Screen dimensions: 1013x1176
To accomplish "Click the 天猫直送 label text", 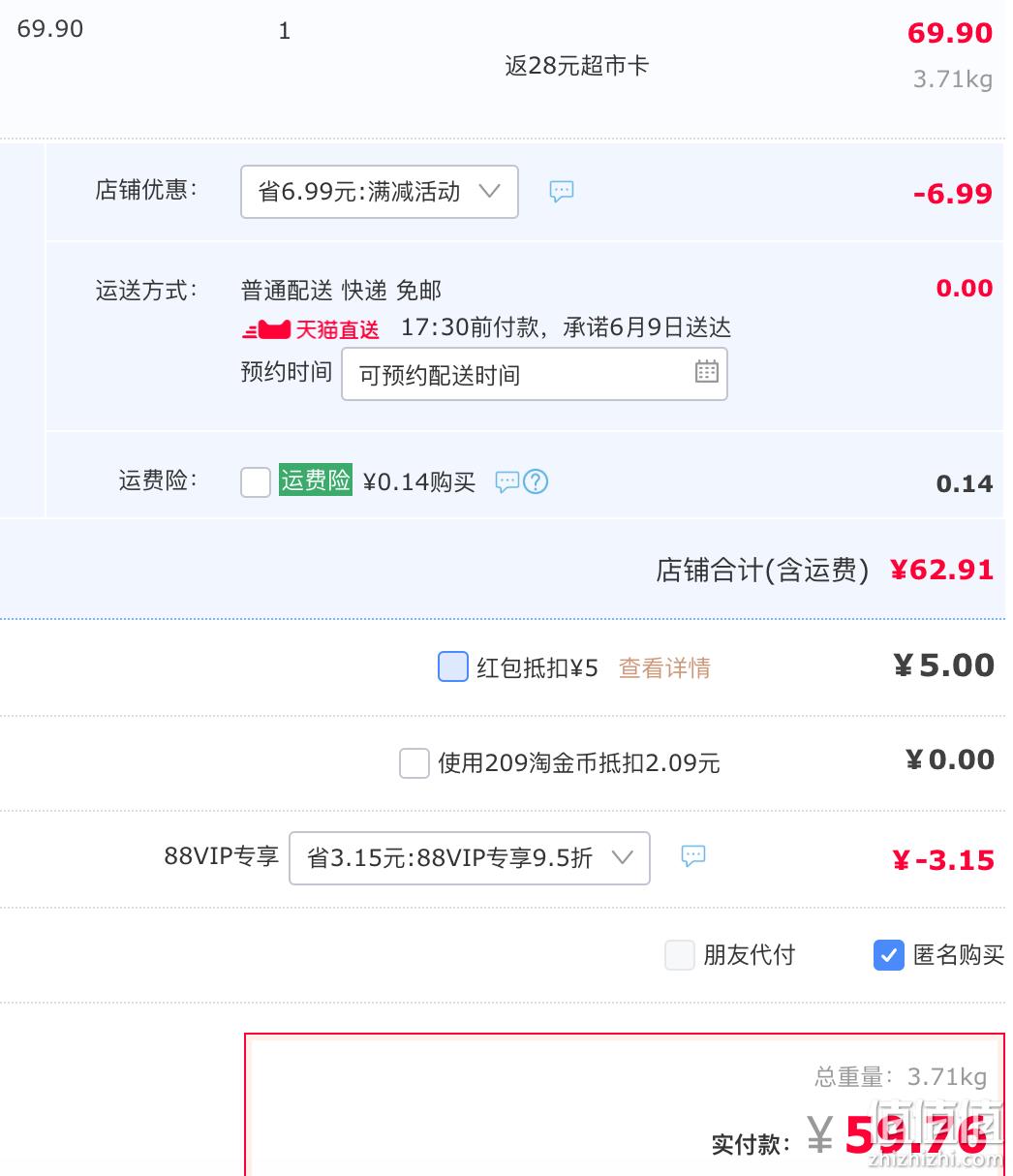I will 337,330.
